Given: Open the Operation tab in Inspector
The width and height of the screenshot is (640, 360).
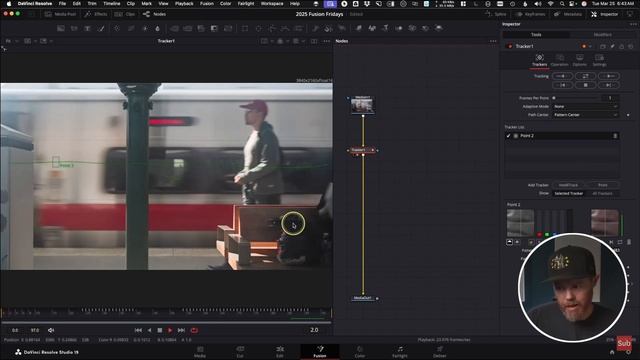Looking at the screenshot, I should (x=560, y=60).
